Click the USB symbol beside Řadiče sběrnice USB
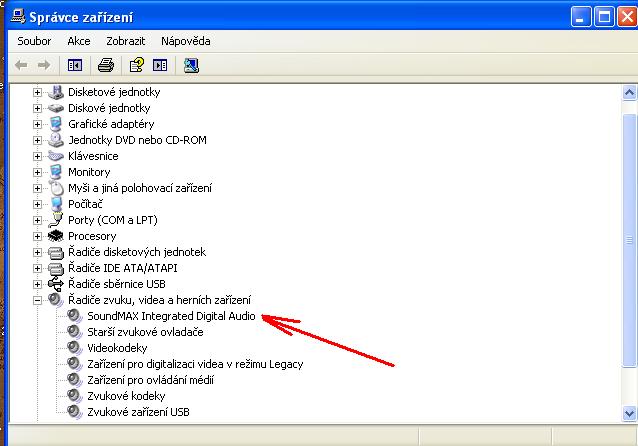 point(56,284)
